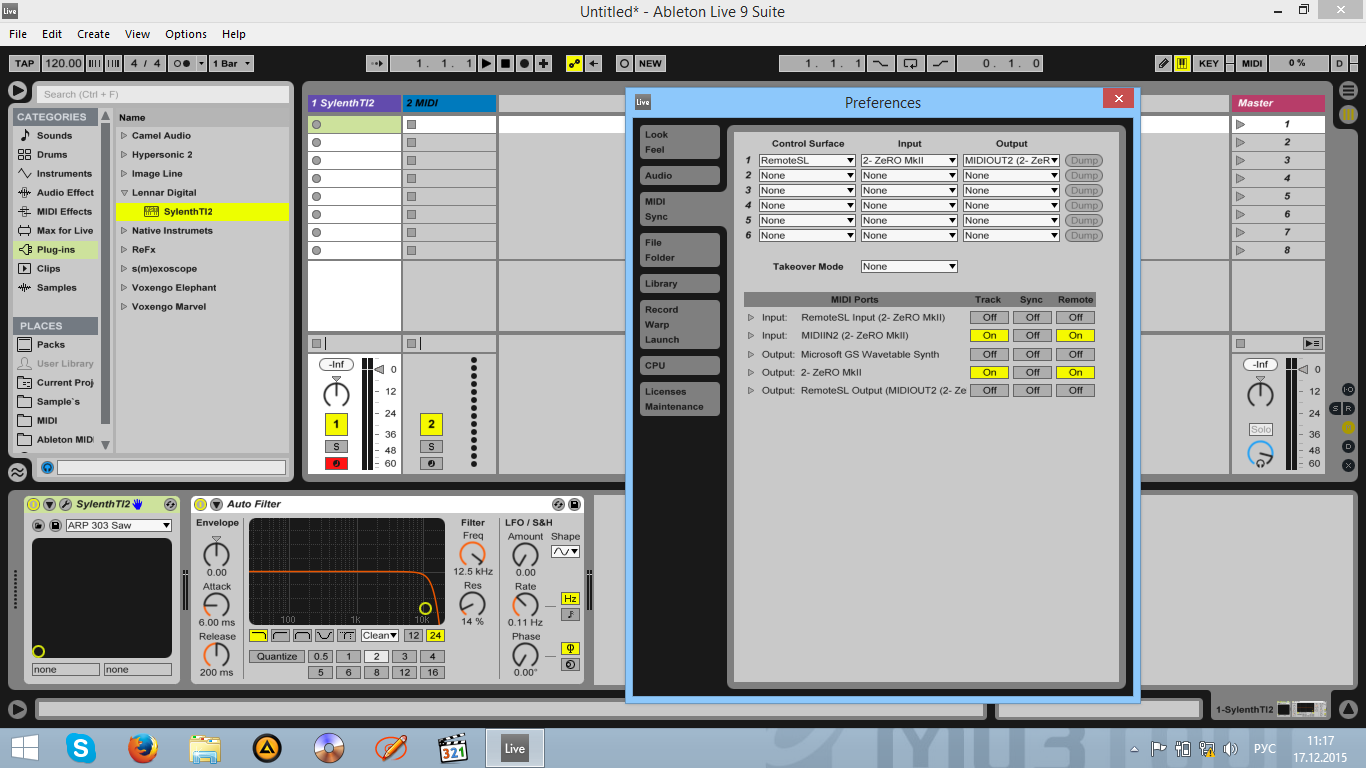Toggle the Computer MIDI Keyboard icon
The height and width of the screenshot is (768, 1366).
click(1182, 63)
